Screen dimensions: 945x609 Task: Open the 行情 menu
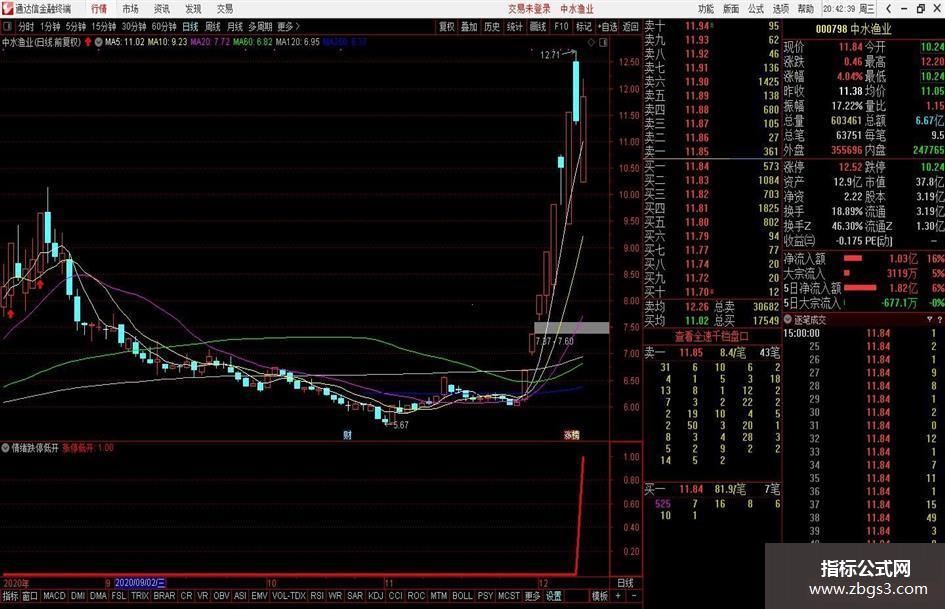point(99,8)
